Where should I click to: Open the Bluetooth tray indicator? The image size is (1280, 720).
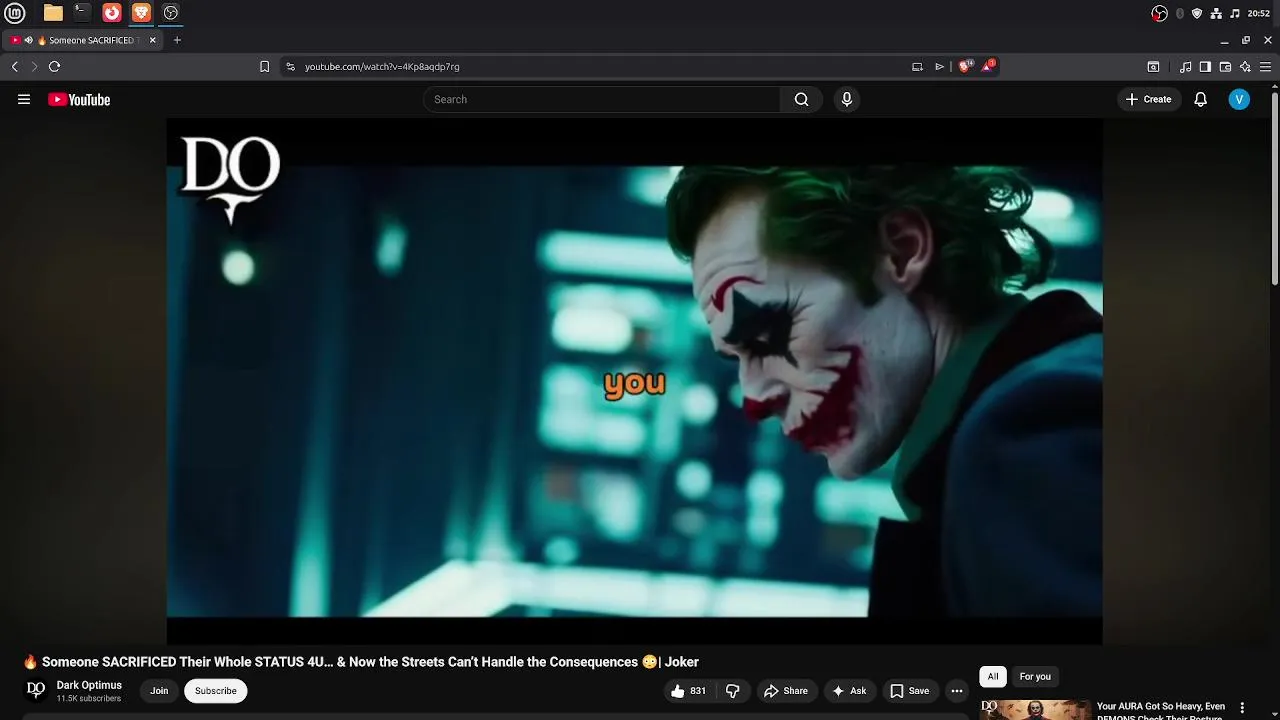1180,13
